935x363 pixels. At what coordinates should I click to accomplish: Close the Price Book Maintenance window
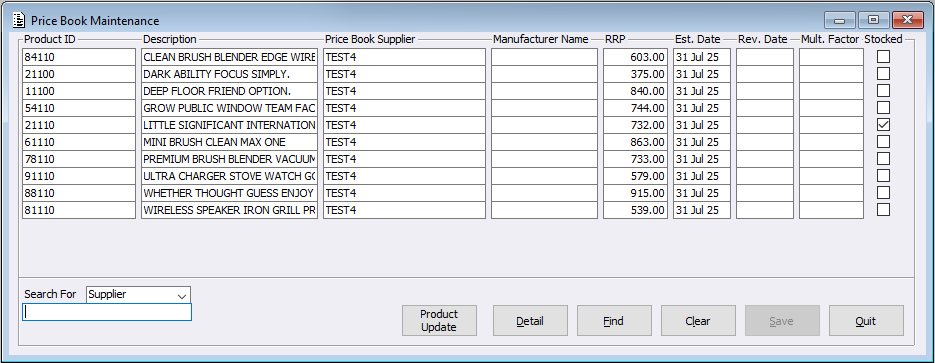(x=908, y=20)
